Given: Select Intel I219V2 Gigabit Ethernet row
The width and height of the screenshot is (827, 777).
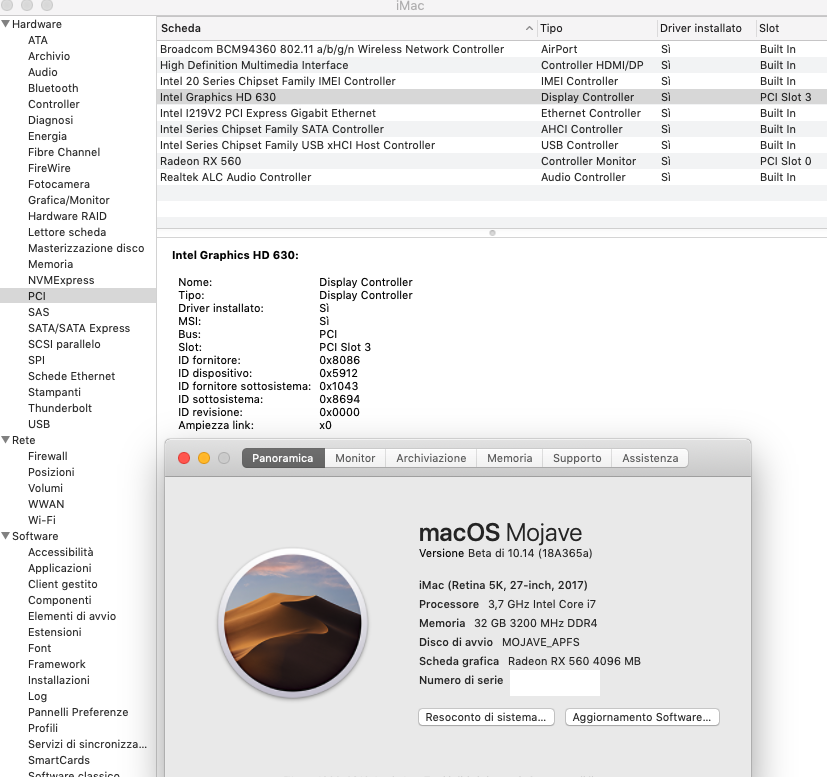Looking at the screenshot, I should [x=492, y=113].
